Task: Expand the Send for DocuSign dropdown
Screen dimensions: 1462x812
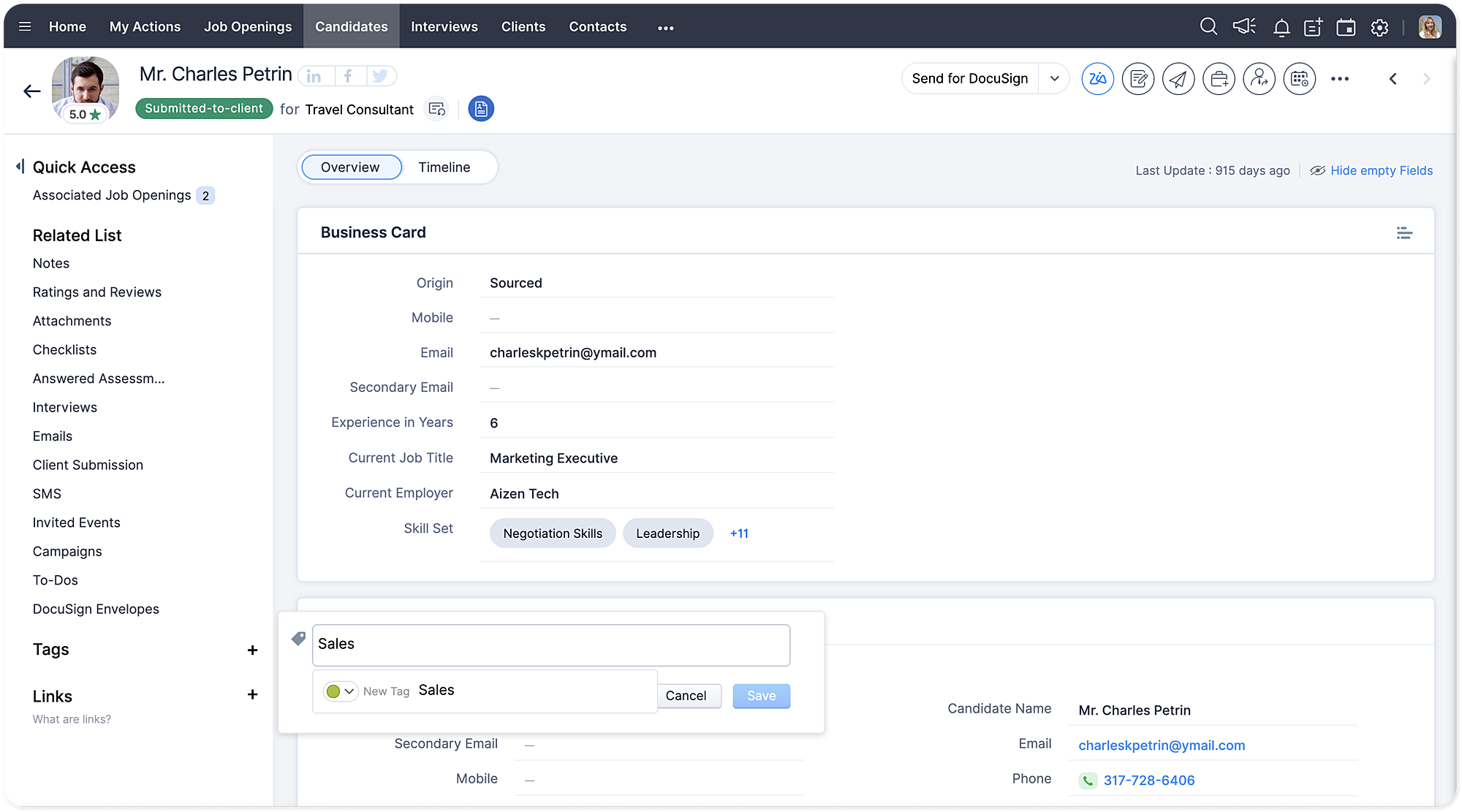Action: point(1054,79)
